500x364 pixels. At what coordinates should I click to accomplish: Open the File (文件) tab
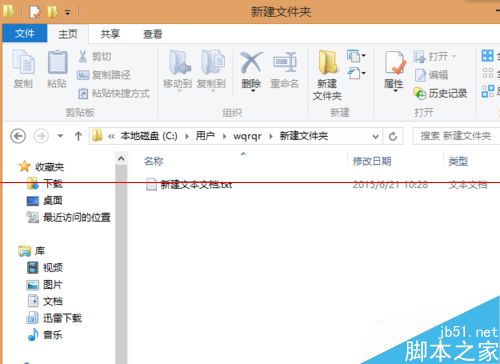point(25,33)
